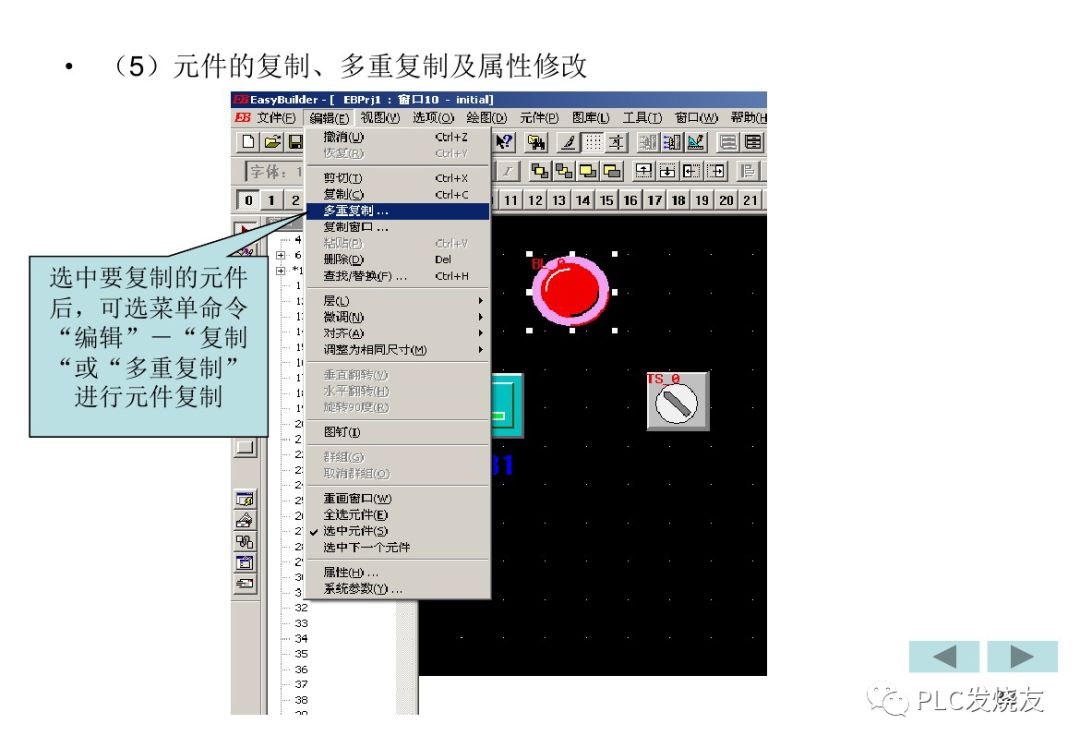Image resolution: width=1080 pixels, height=748 pixels.
Task: Choose 系统参数(Y) menu entry
Action: coord(398,589)
